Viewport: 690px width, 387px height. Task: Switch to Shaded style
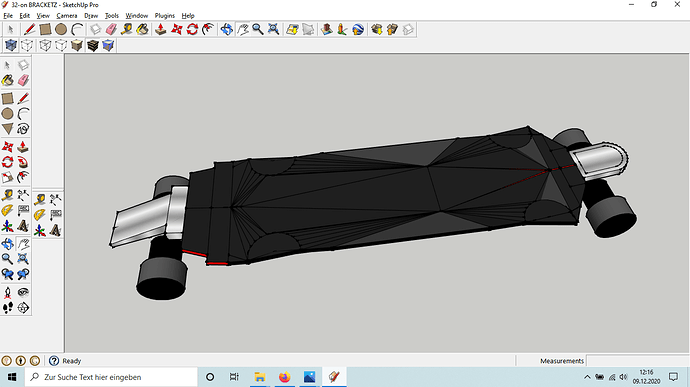pos(77,45)
